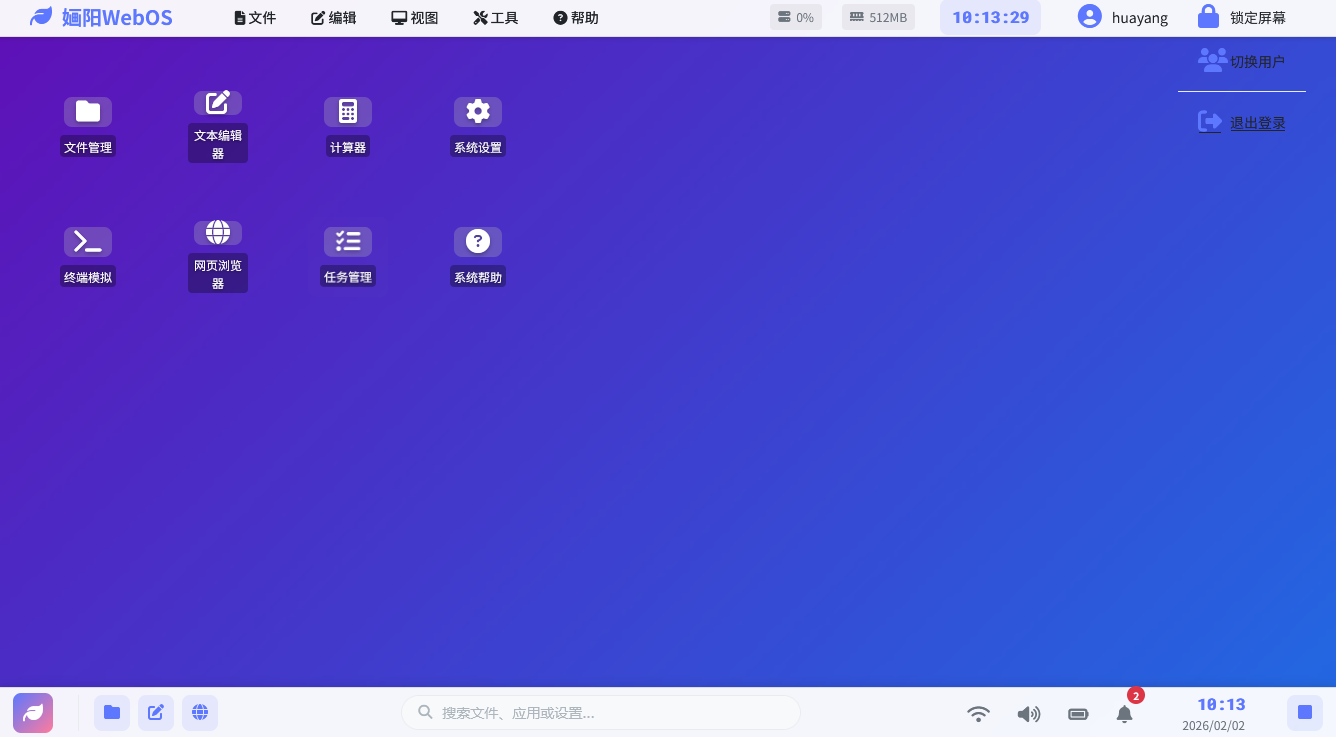The image size is (1336, 737).
Task: Open the 编辑 menu
Action: pyautogui.click(x=334, y=17)
